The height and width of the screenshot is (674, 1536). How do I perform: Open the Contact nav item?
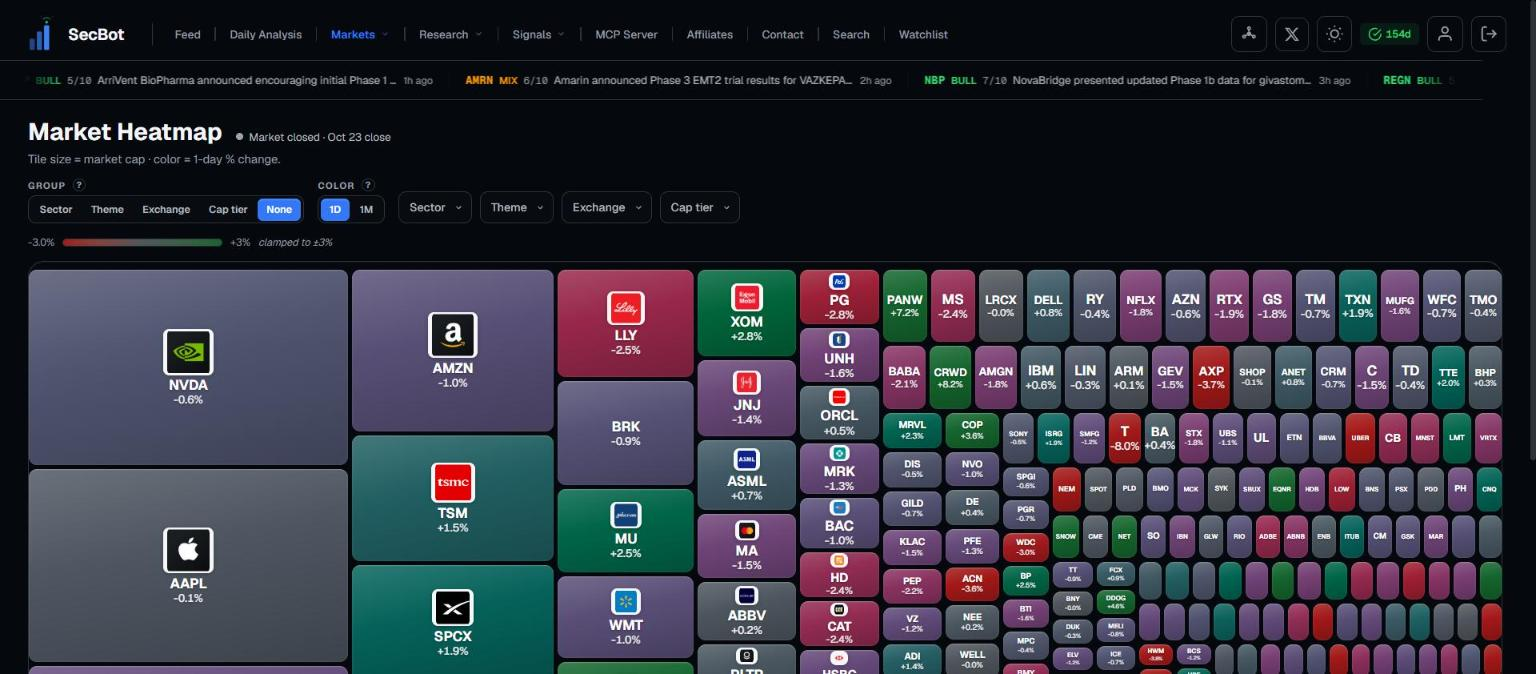click(782, 34)
